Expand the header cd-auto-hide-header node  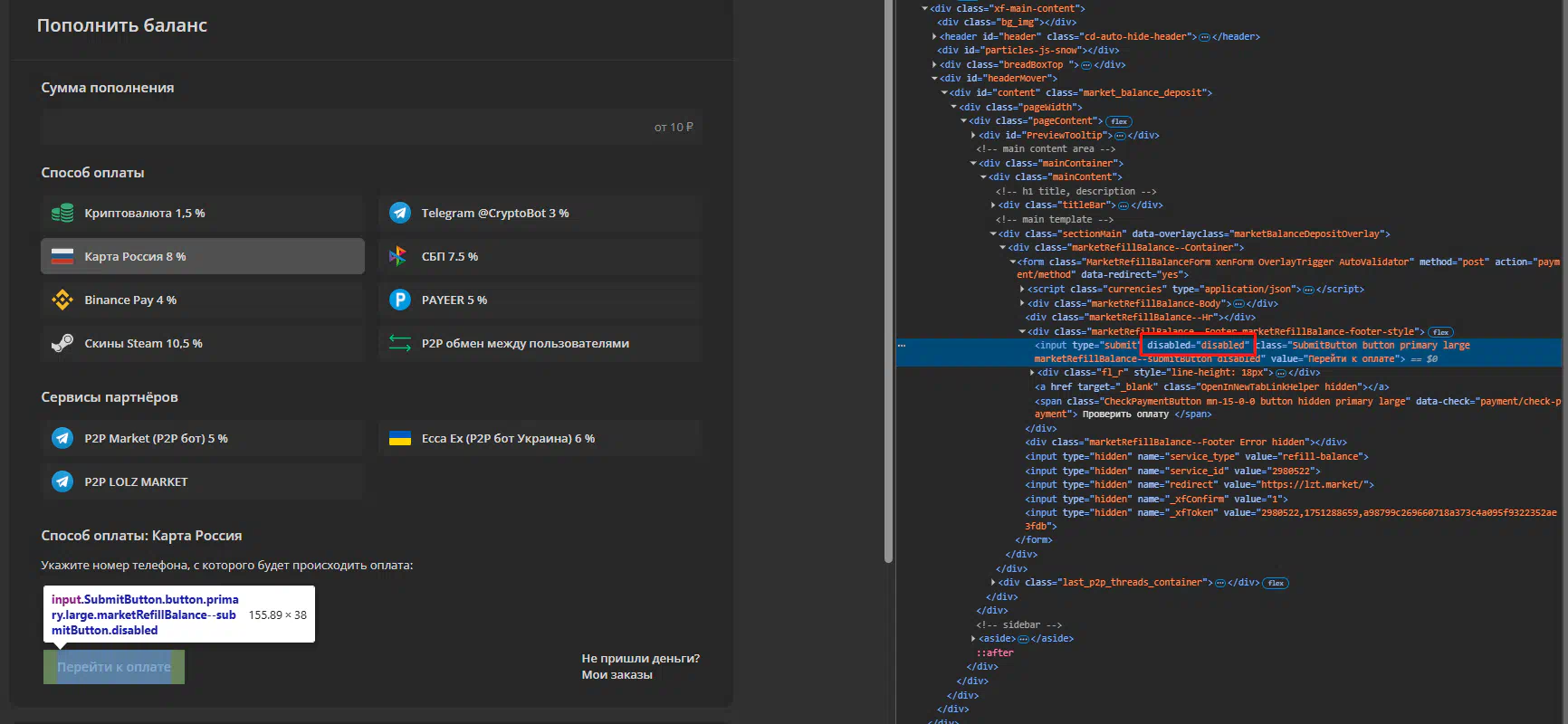934,37
